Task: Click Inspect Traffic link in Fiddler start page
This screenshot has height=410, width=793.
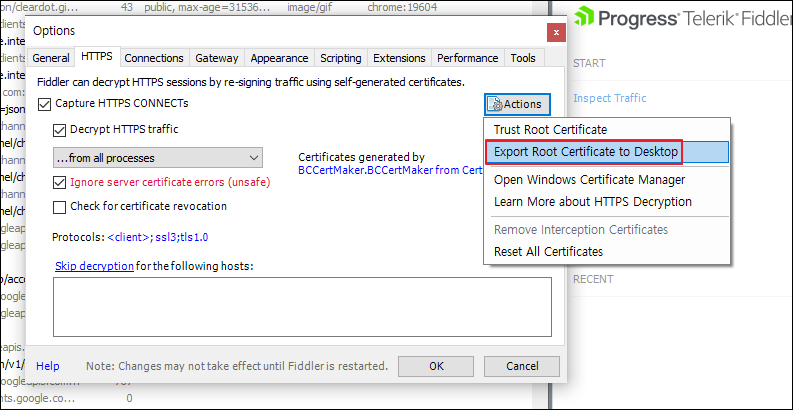Action: 609,98
